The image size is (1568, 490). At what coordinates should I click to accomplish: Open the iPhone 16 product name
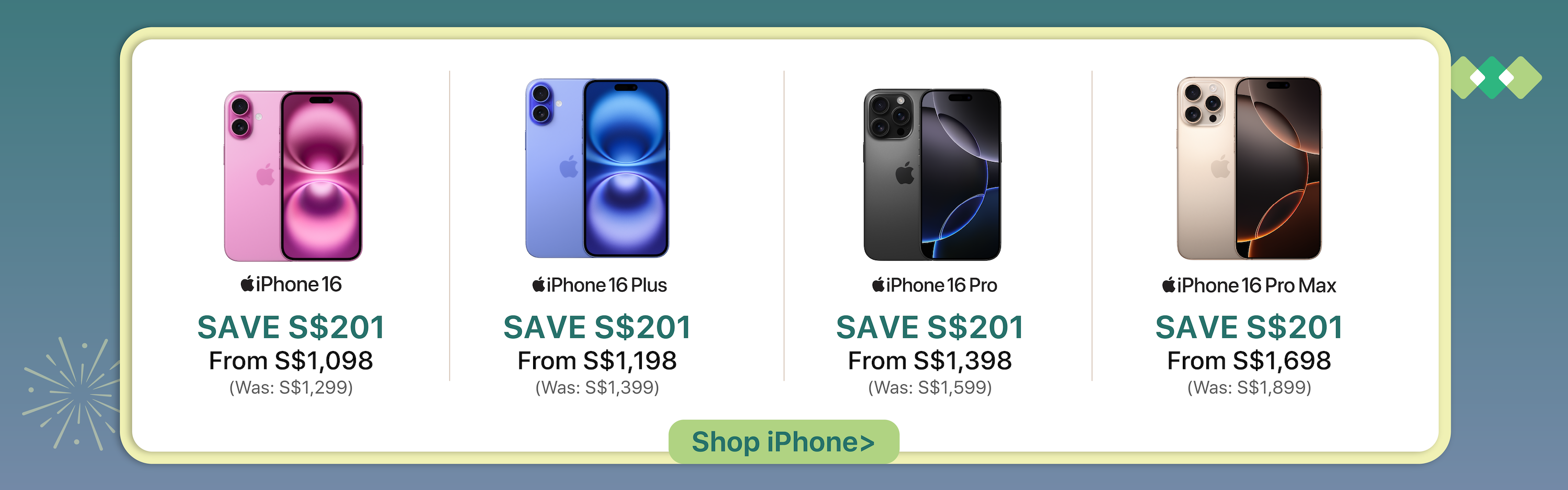pyautogui.click(x=298, y=284)
